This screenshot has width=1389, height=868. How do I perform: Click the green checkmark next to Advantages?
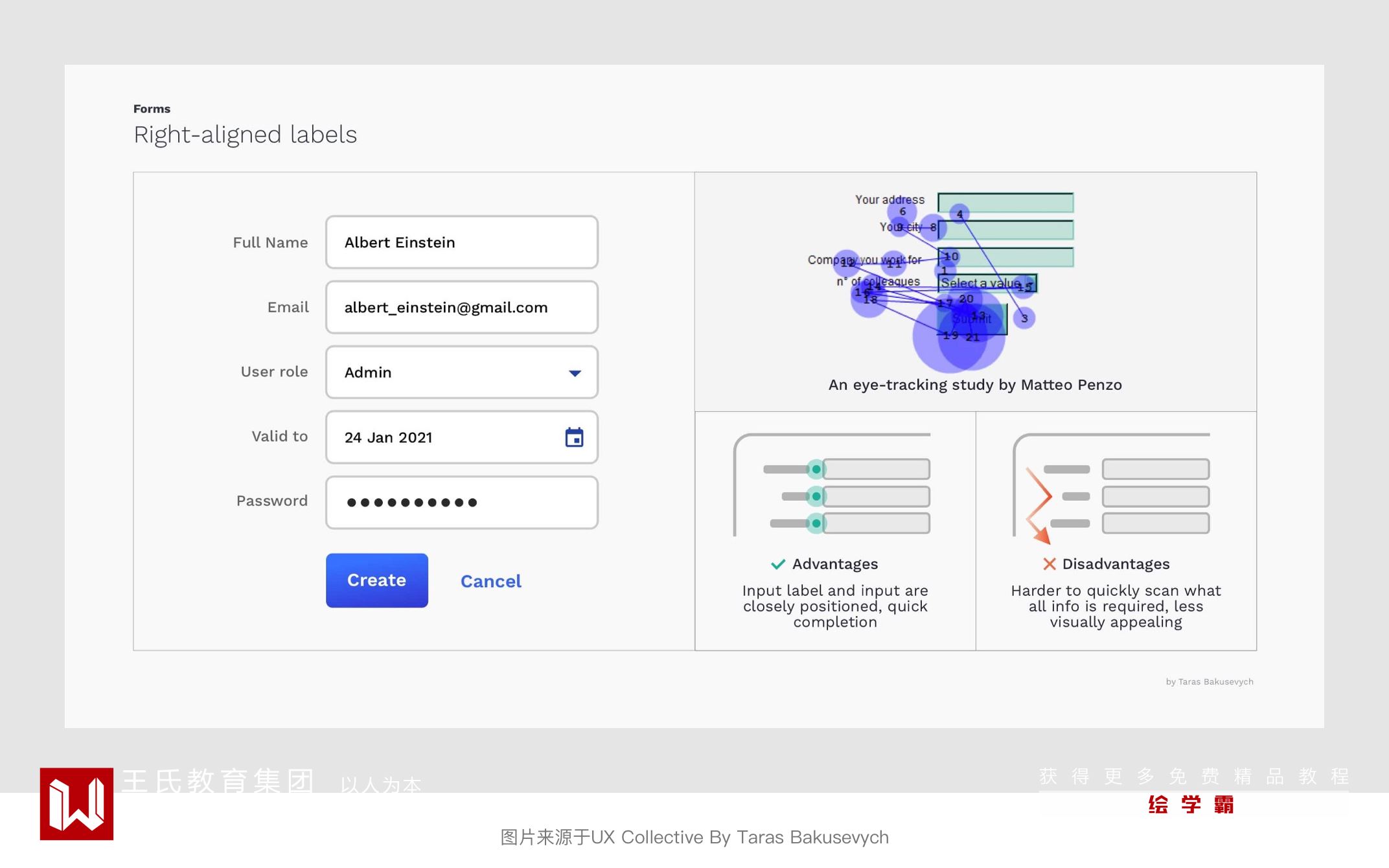click(x=777, y=564)
